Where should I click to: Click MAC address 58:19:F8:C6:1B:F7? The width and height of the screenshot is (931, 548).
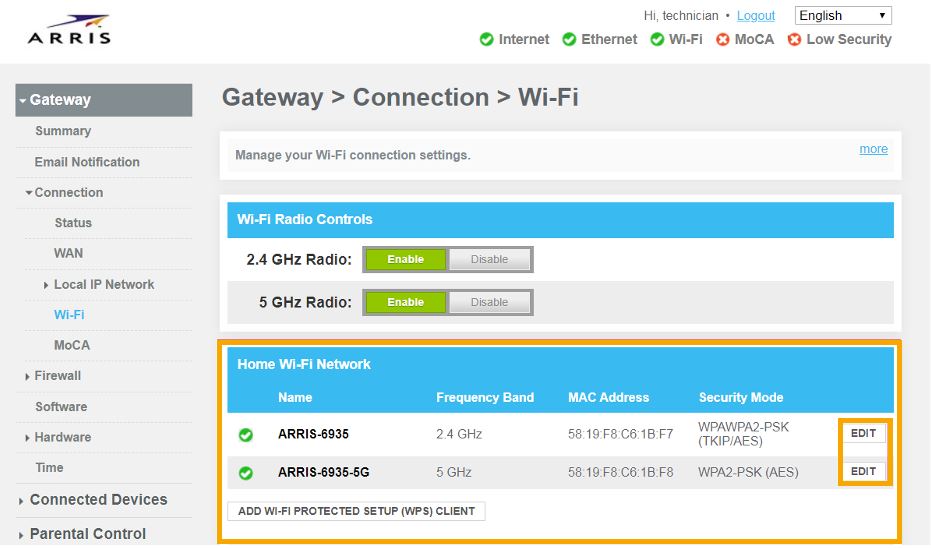pyautogui.click(x=620, y=434)
